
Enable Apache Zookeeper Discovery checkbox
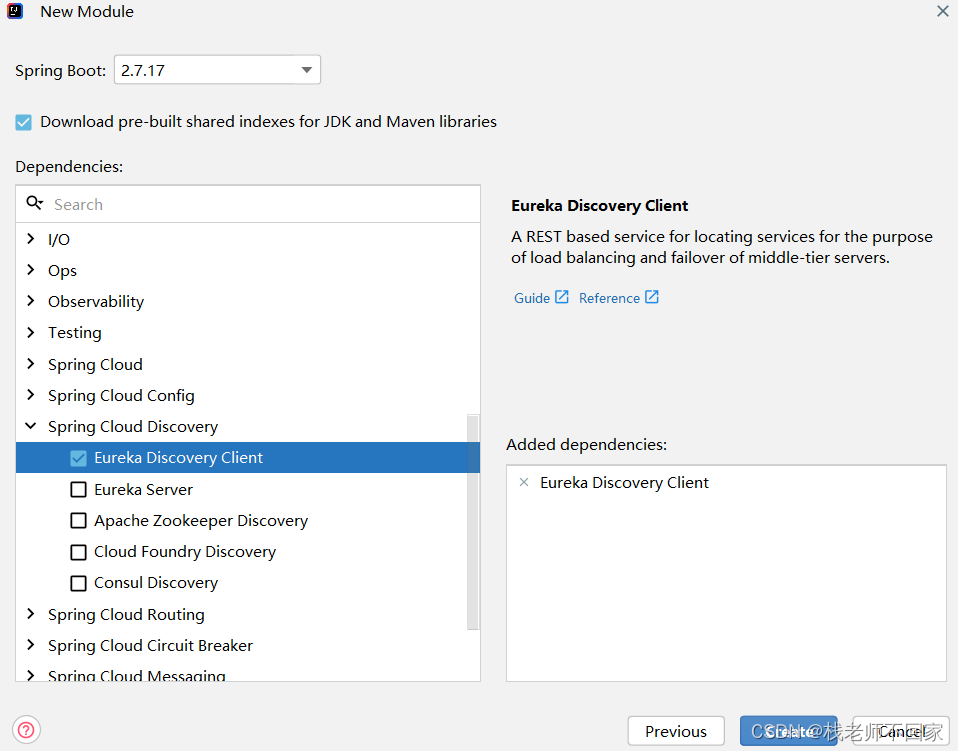(x=78, y=521)
